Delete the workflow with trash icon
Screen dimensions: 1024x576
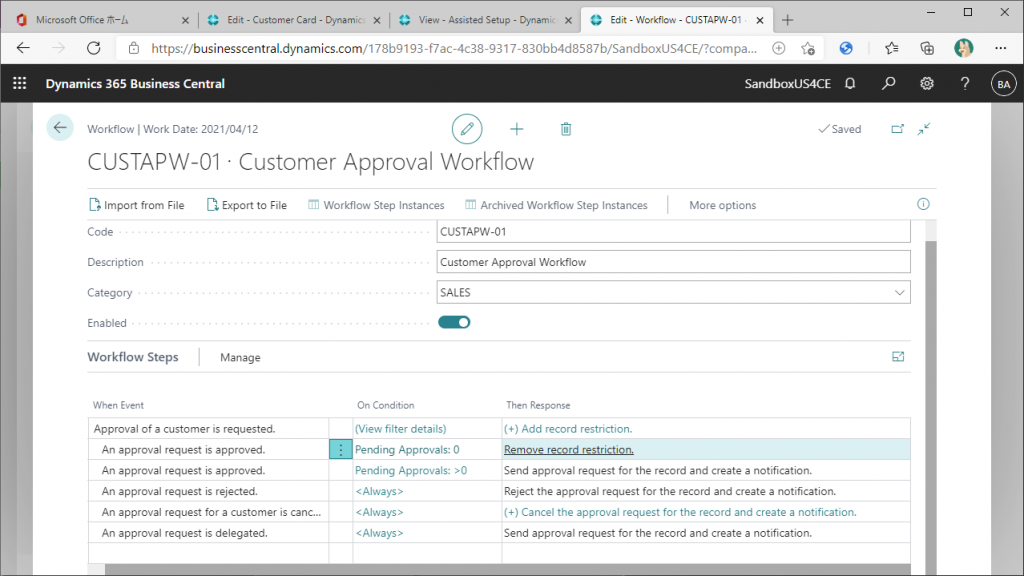[566, 129]
